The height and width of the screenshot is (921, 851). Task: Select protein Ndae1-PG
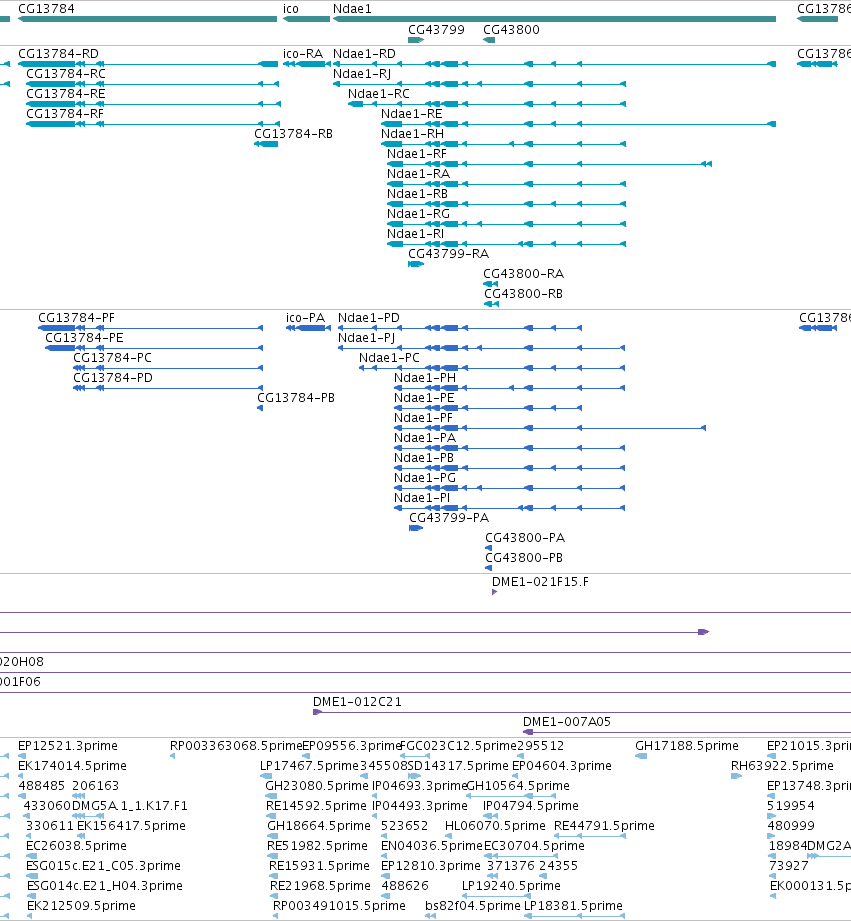pyautogui.click(x=425, y=477)
